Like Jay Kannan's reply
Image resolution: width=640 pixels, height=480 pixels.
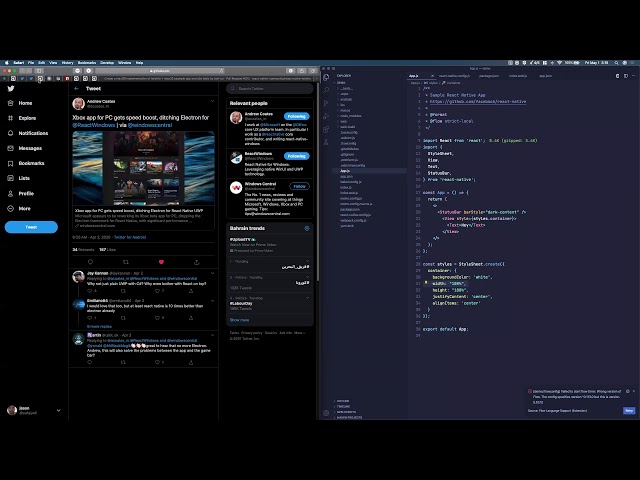click(x=158, y=291)
